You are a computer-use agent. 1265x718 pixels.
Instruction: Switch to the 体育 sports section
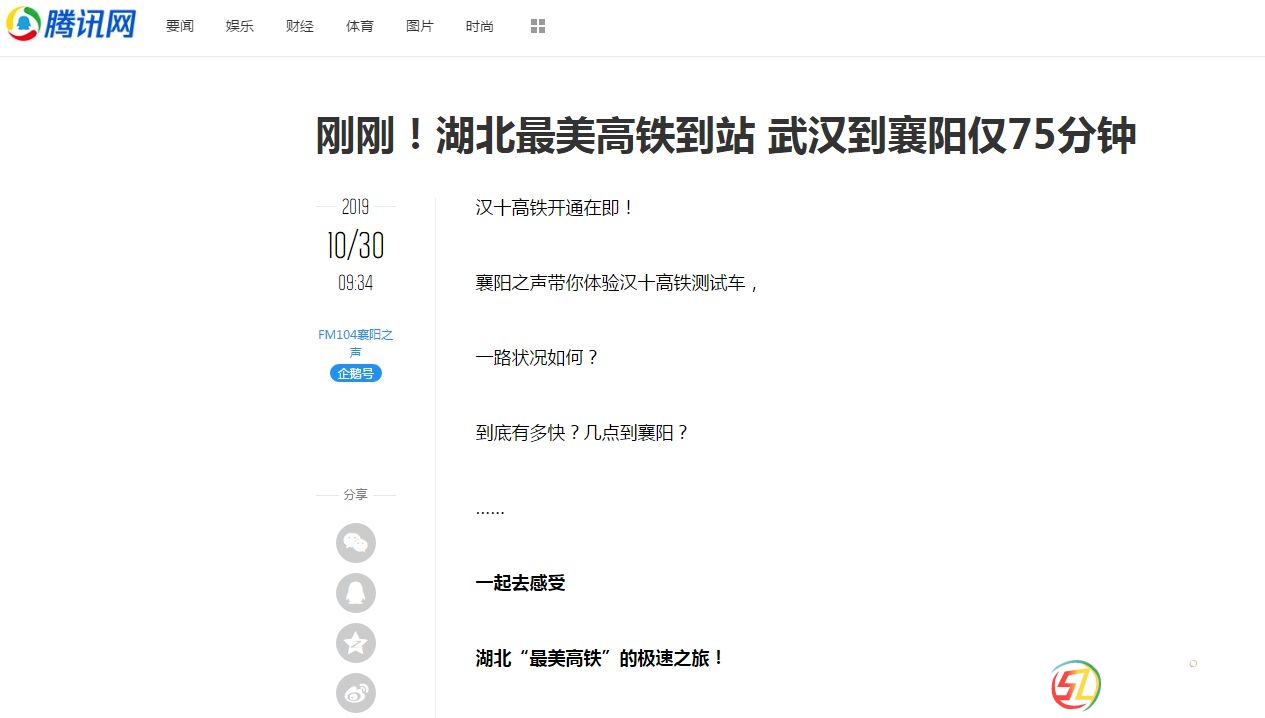click(x=360, y=26)
